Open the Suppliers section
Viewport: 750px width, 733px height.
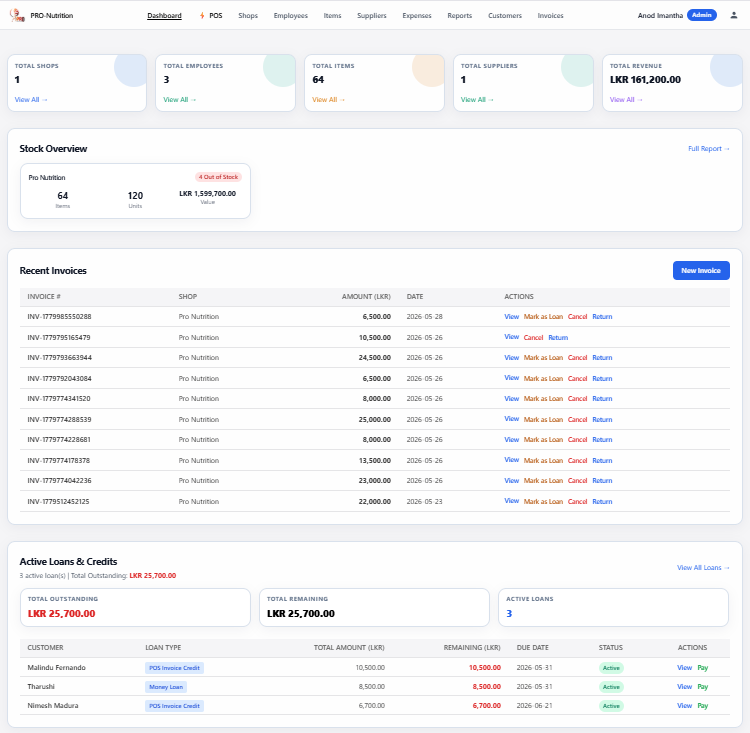click(371, 15)
